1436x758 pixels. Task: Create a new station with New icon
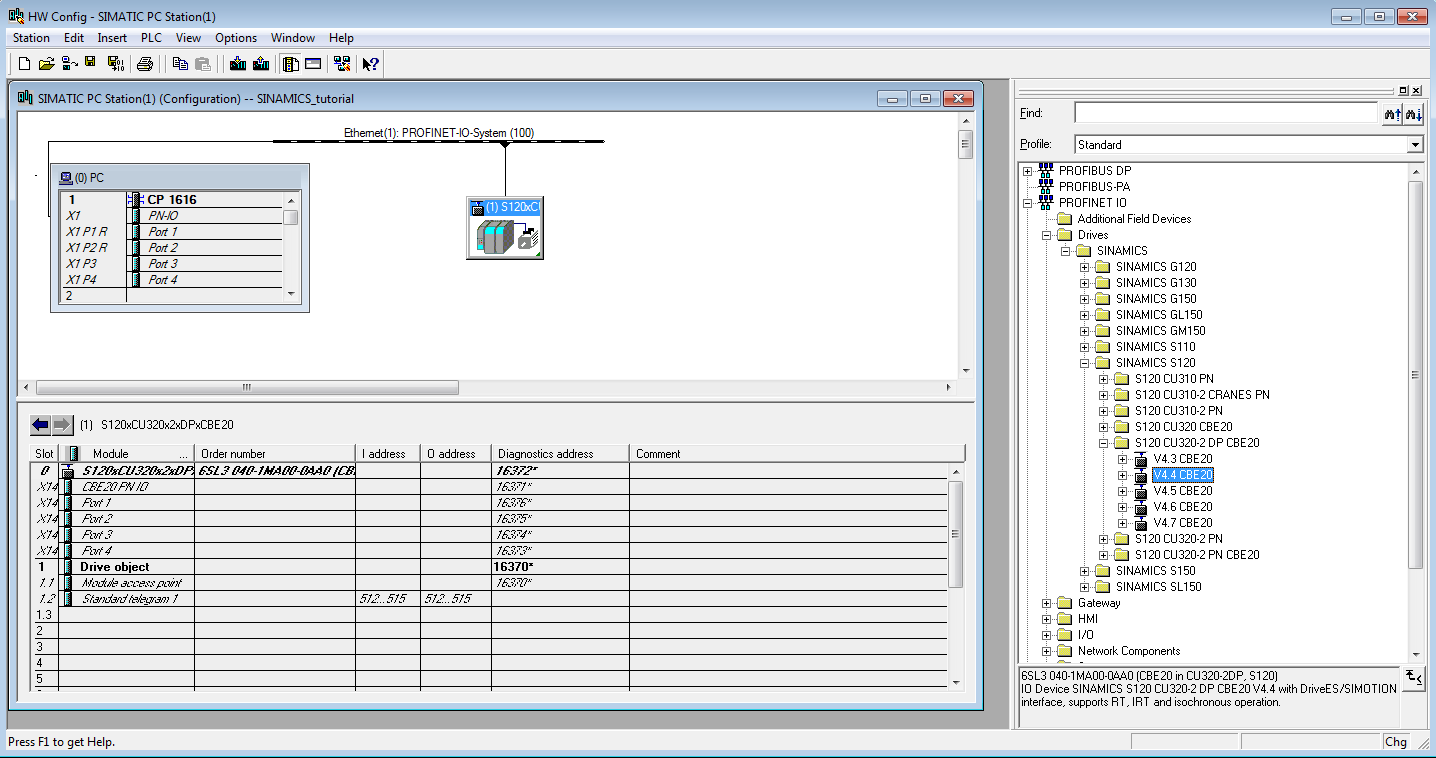pyautogui.click(x=25, y=64)
